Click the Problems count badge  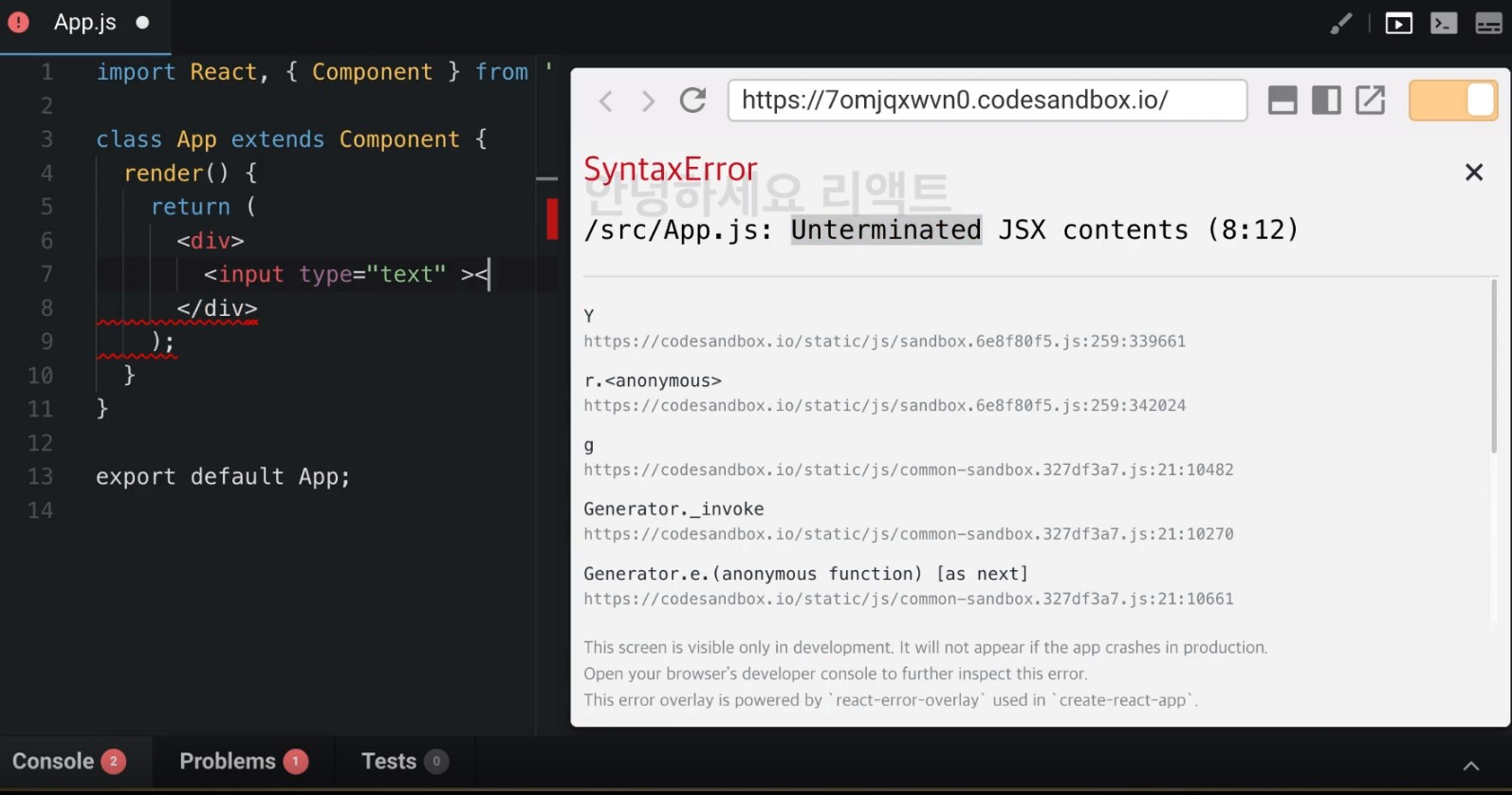(x=295, y=762)
